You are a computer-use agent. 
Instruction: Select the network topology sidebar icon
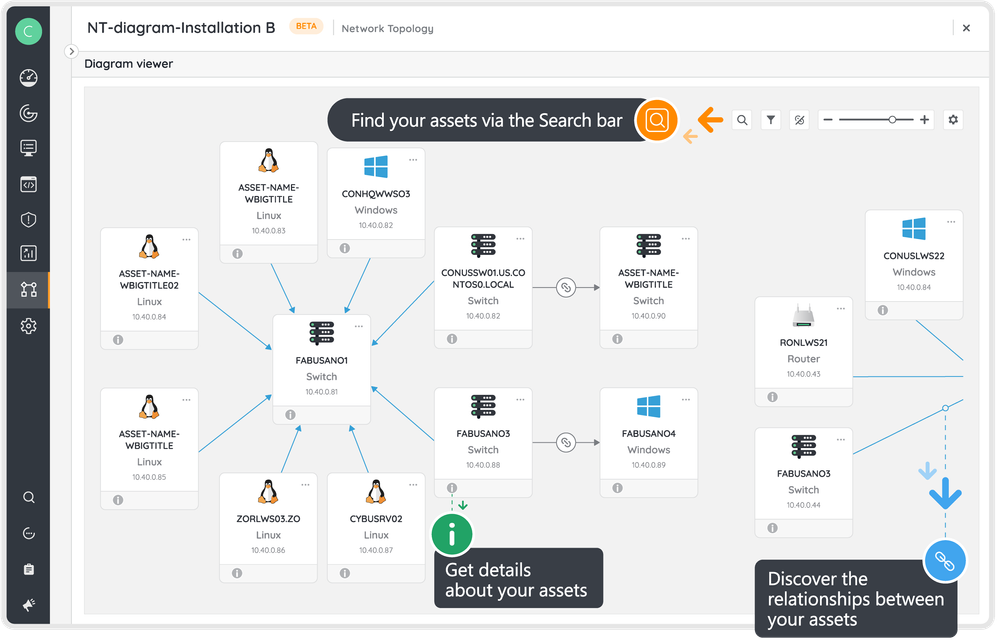tap(28, 290)
